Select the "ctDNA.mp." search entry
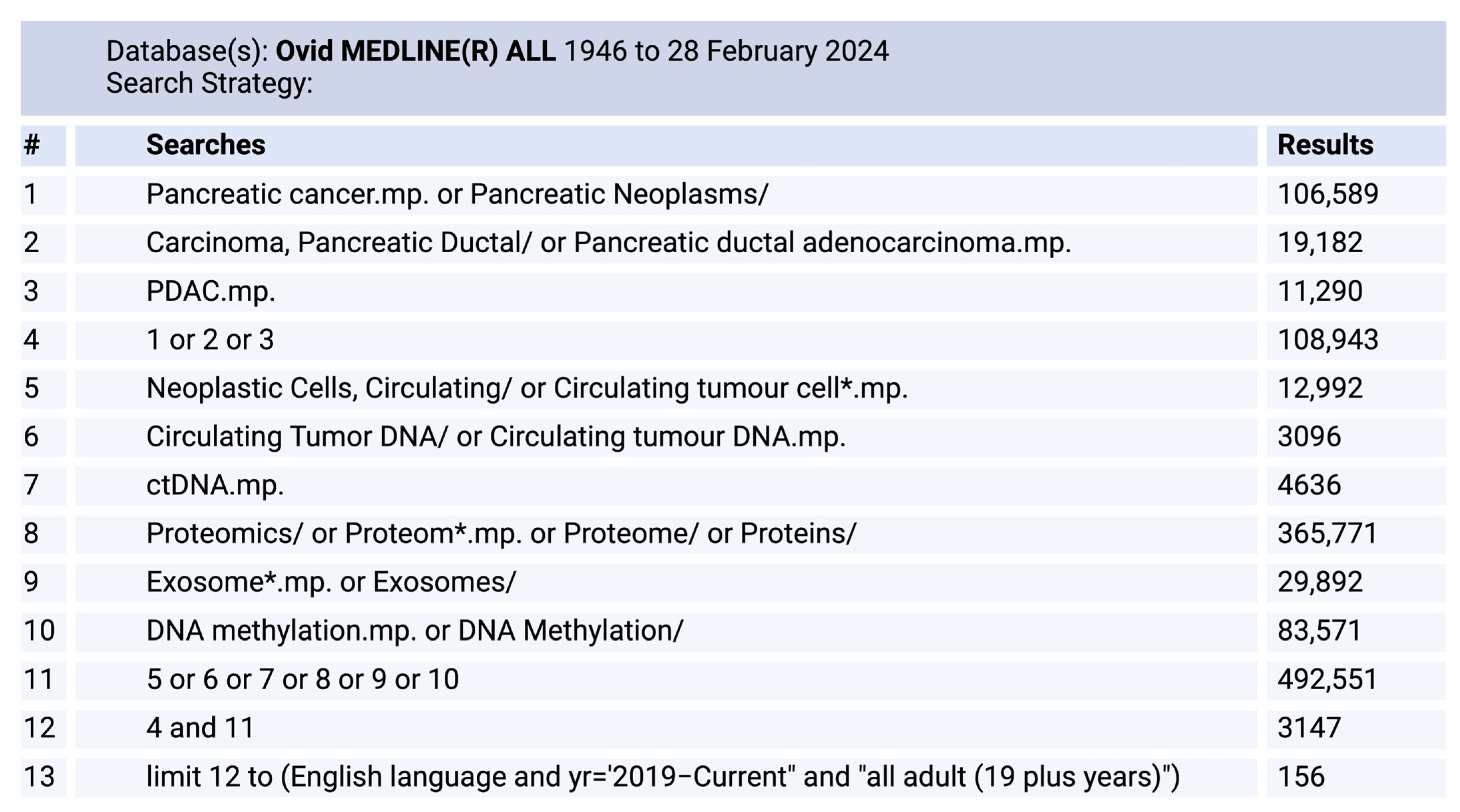1460x812 pixels. [x=215, y=486]
